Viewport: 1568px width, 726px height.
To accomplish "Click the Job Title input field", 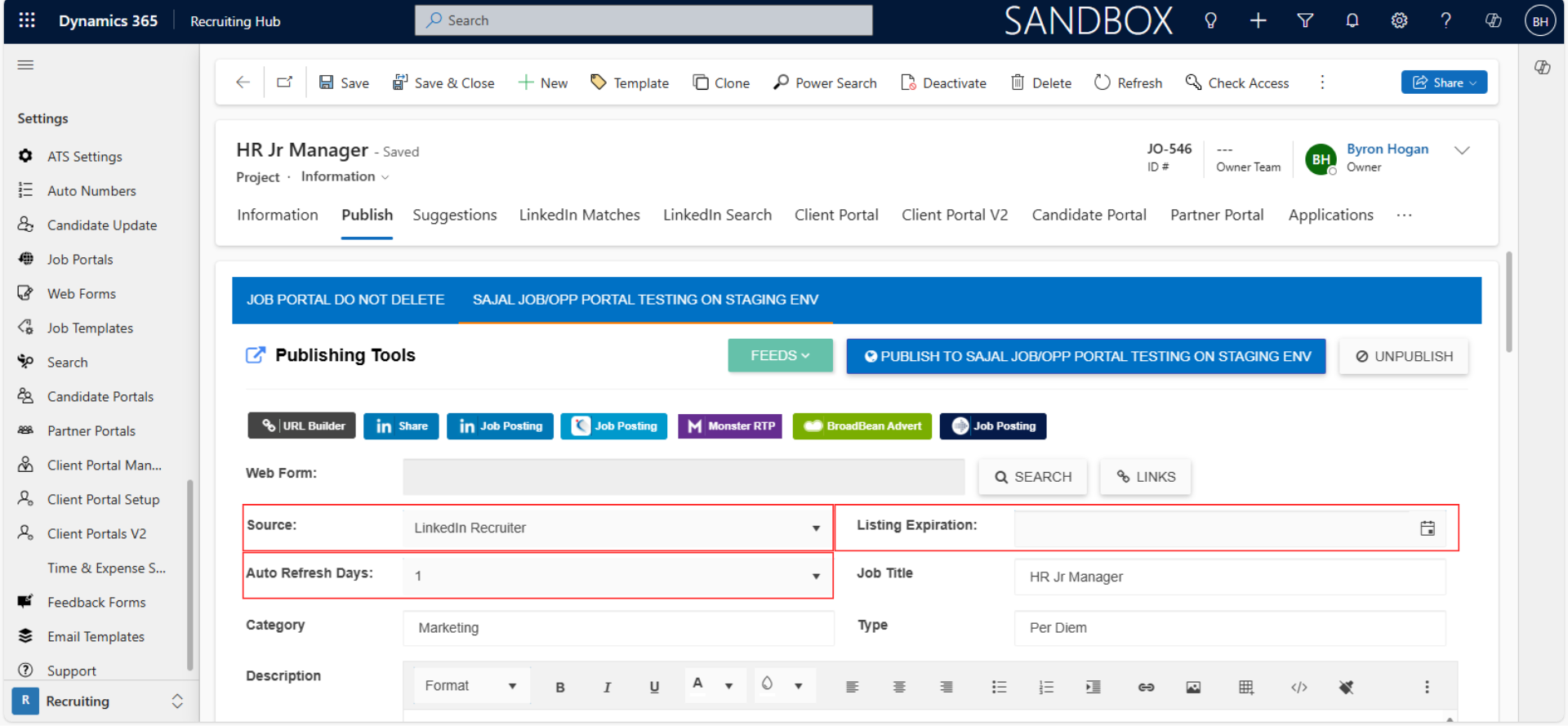I will (x=1230, y=577).
